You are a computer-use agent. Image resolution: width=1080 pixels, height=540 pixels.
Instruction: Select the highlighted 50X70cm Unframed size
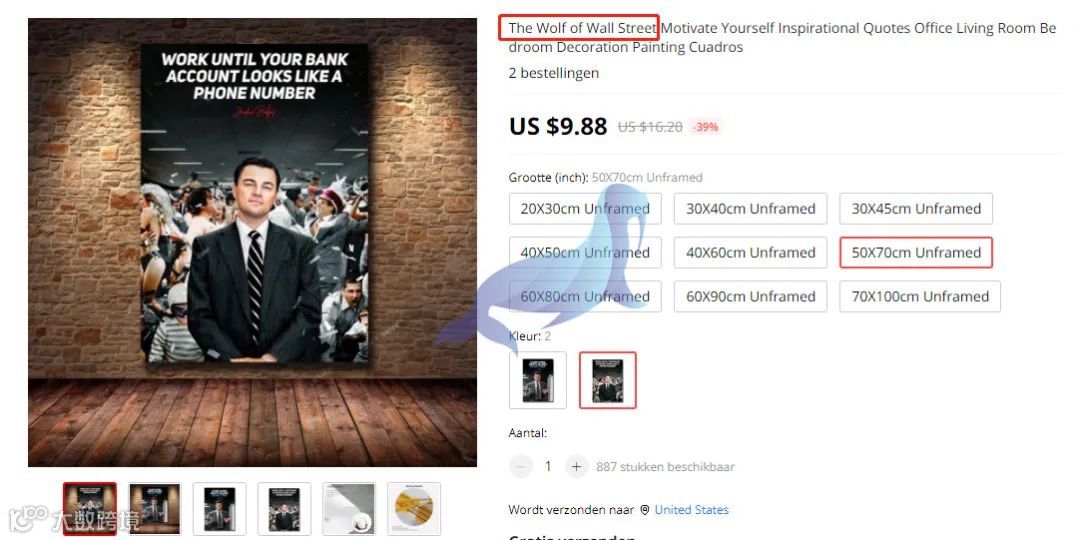(915, 252)
